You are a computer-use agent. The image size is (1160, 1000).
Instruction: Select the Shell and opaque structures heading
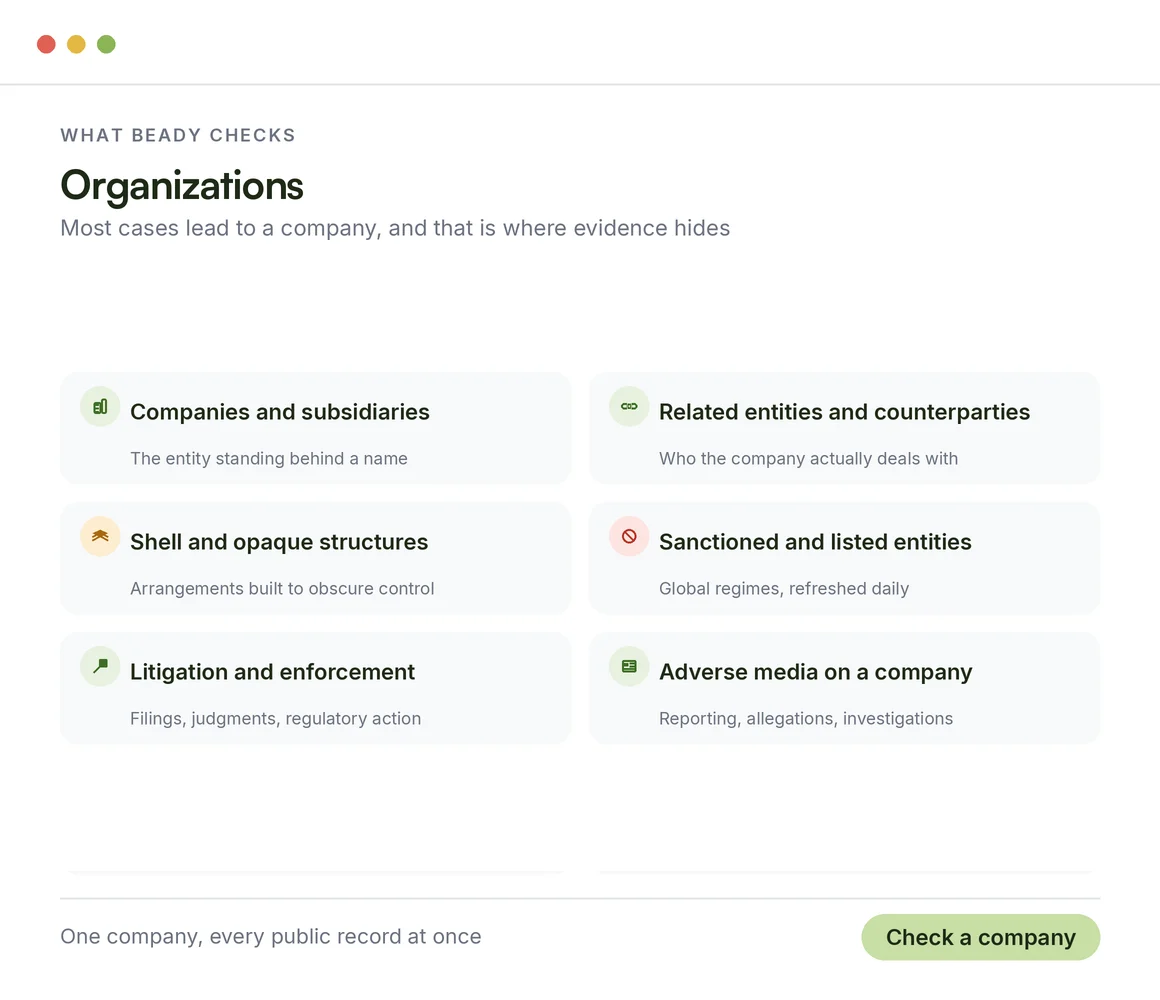[279, 542]
